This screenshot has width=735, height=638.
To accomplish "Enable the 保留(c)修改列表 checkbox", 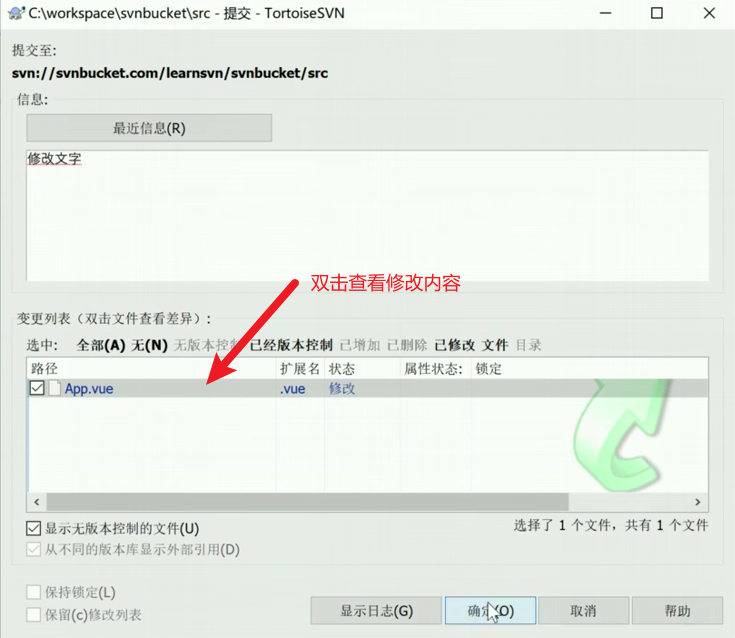I will 33,615.
